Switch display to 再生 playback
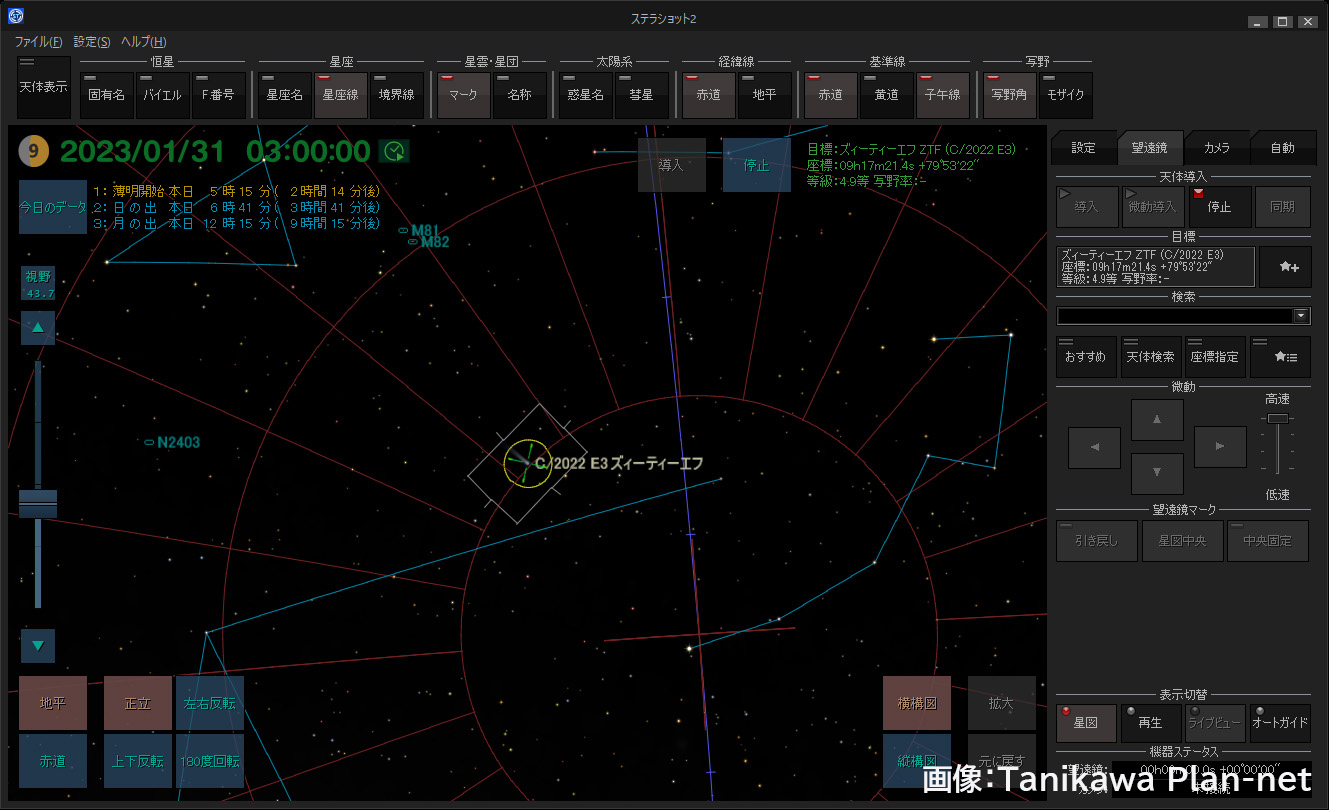The width and height of the screenshot is (1329, 810). 1151,723
